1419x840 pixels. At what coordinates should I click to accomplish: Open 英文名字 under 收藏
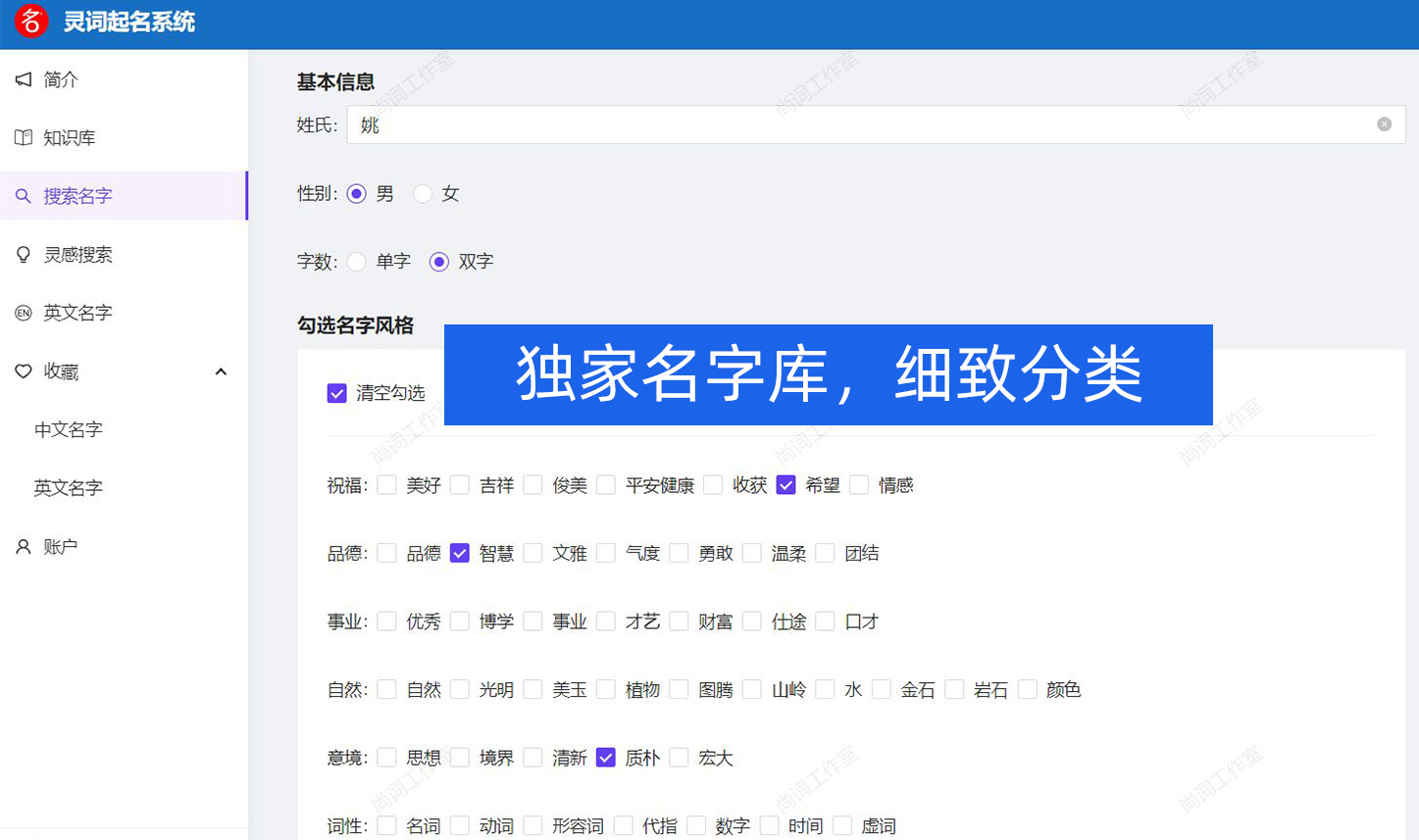click(124, 488)
